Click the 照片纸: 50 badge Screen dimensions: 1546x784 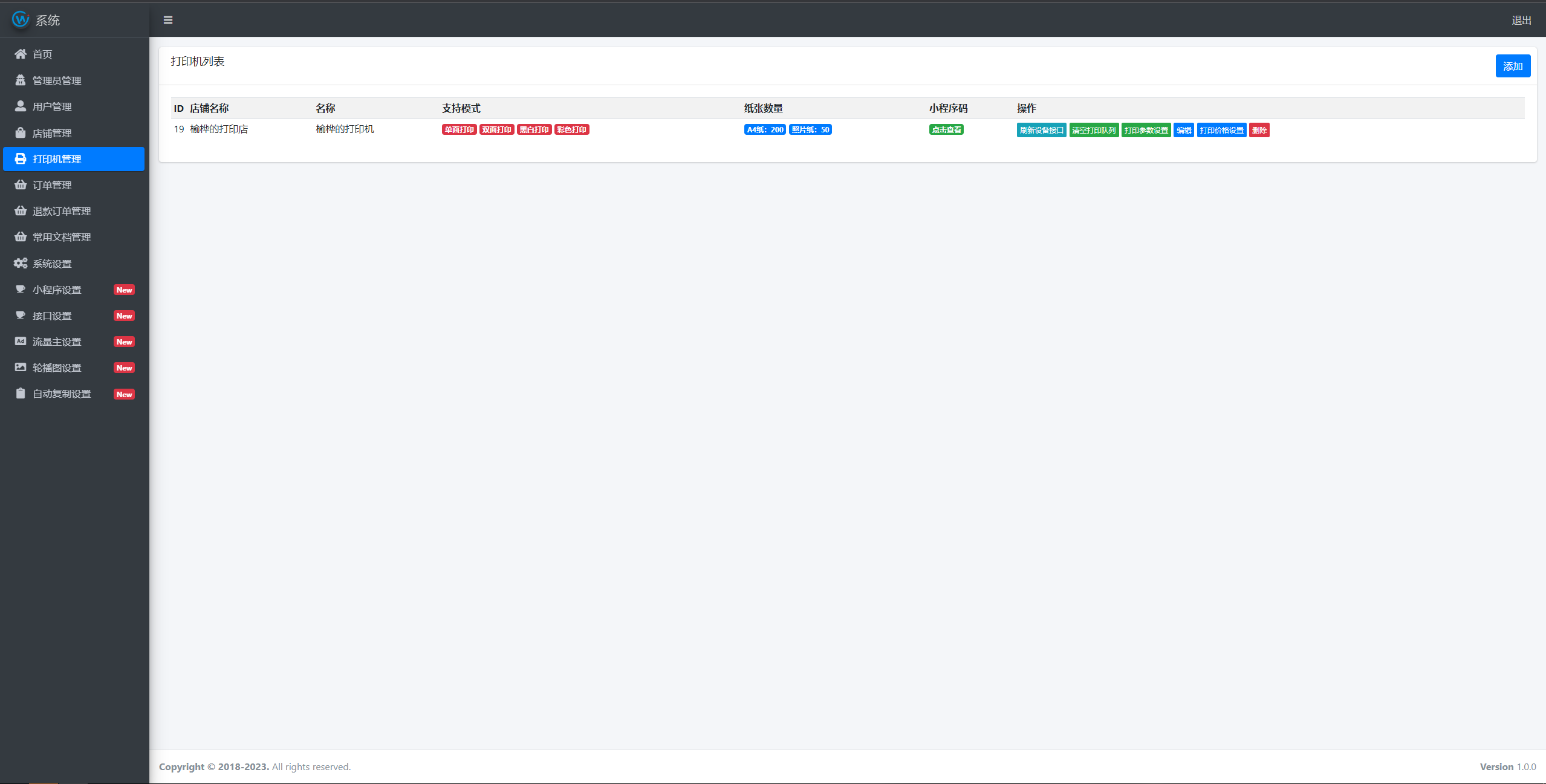[x=810, y=129]
